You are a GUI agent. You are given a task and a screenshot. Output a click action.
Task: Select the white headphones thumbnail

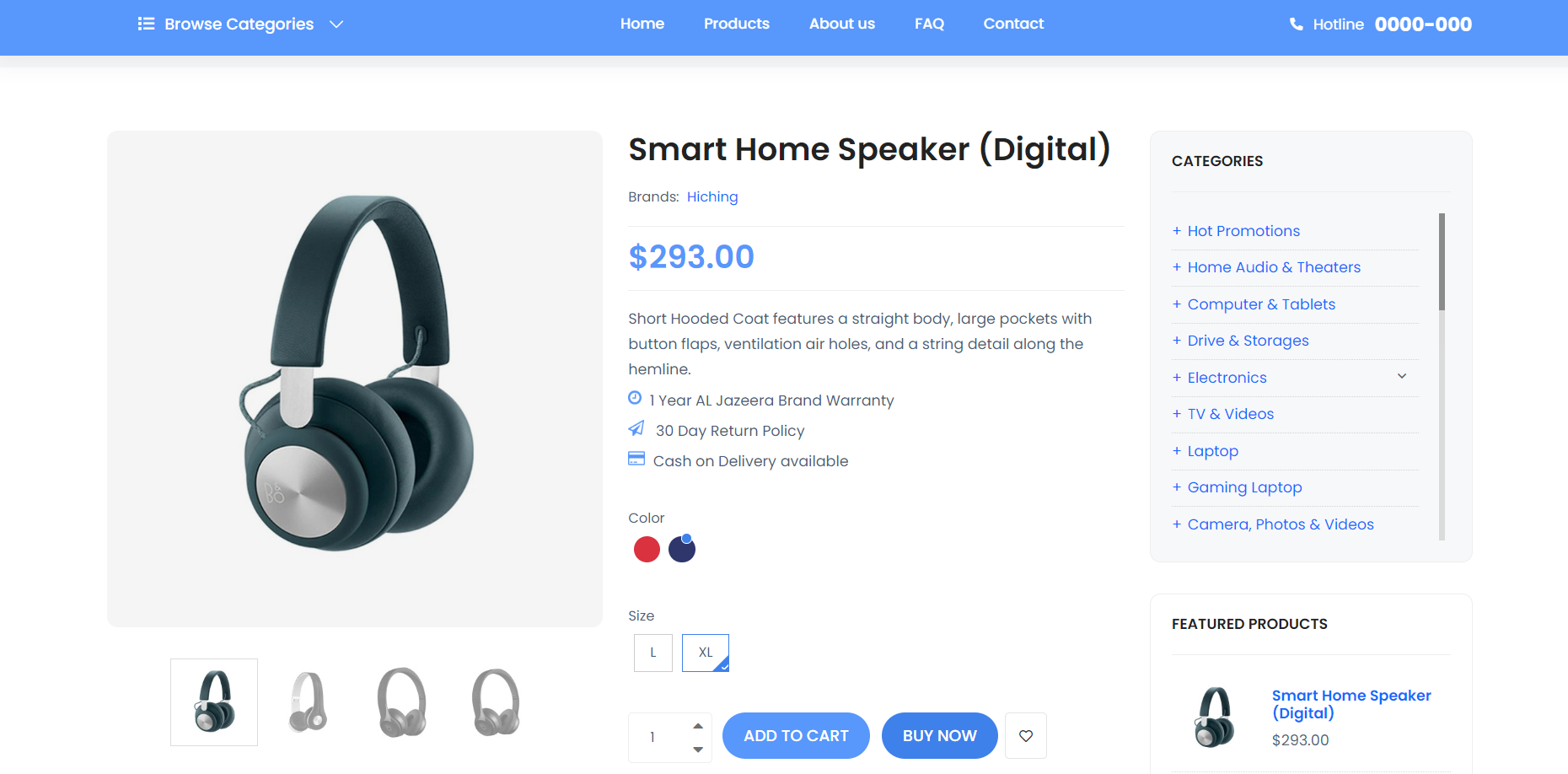(309, 702)
